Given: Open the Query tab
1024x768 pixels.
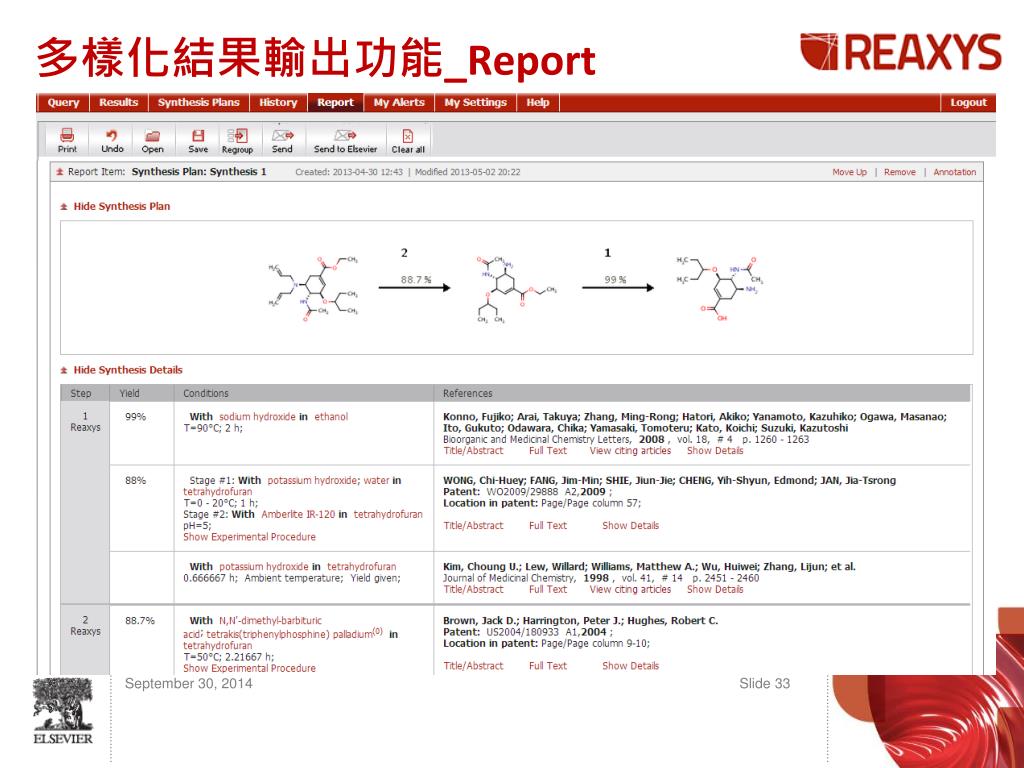Looking at the screenshot, I should click(63, 103).
